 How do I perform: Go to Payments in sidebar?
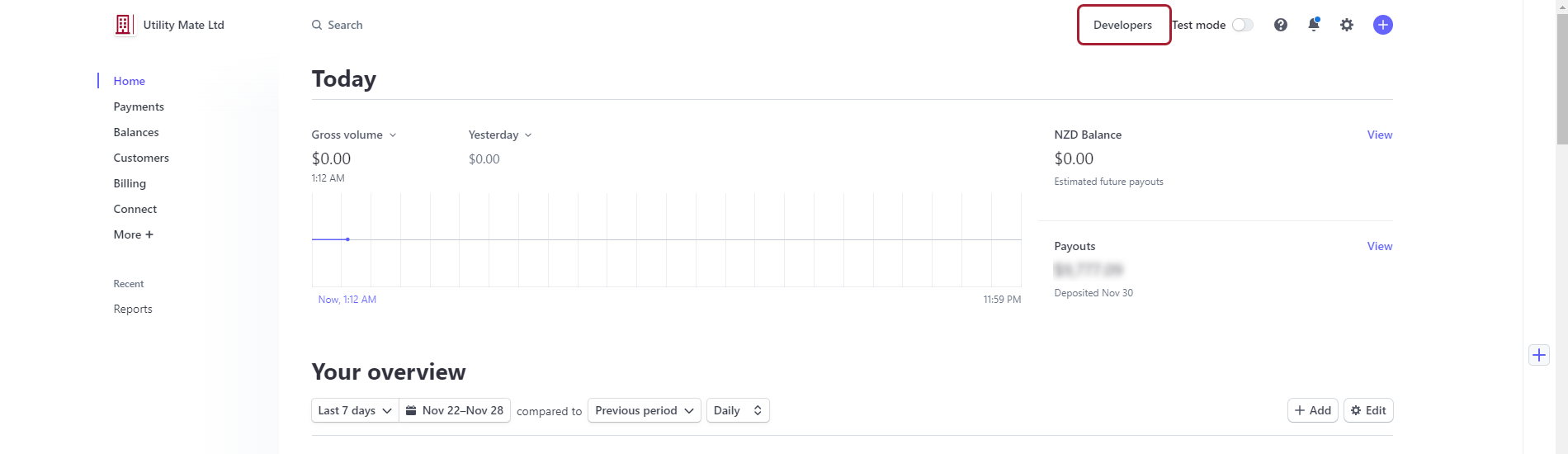pyautogui.click(x=139, y=106)
